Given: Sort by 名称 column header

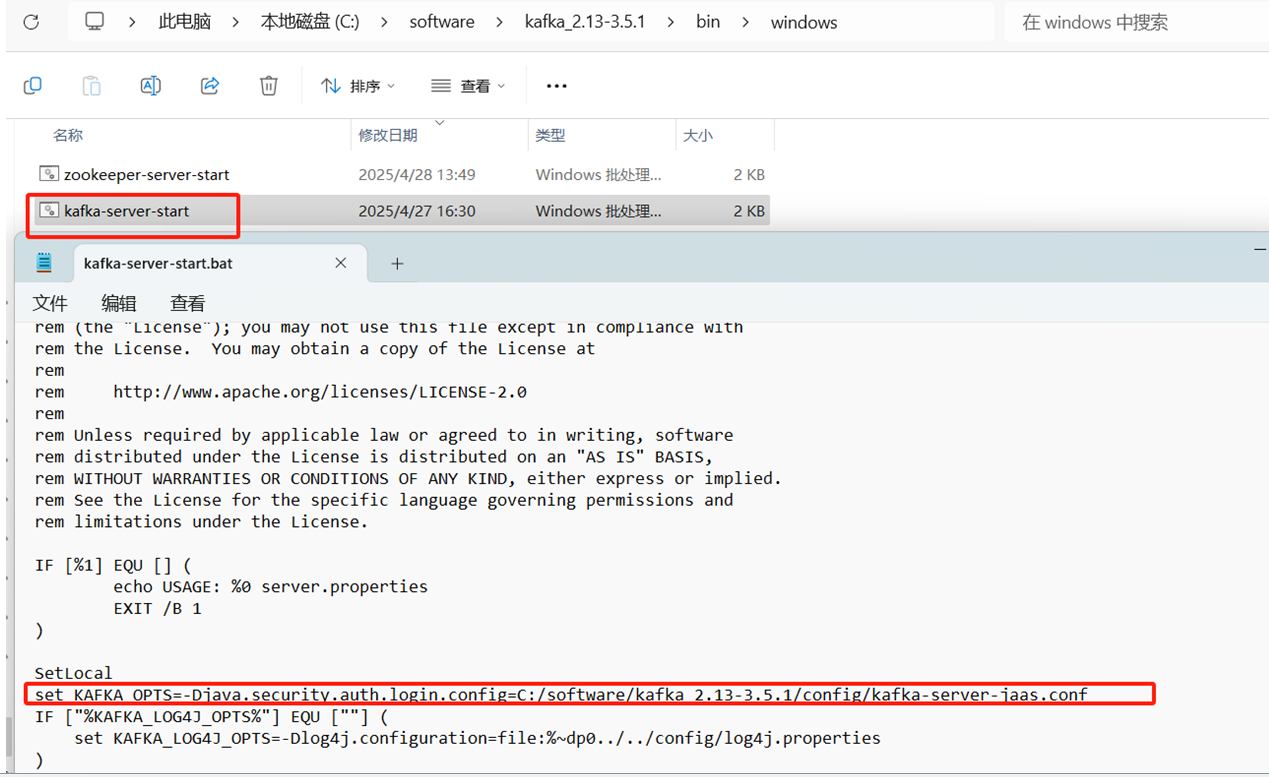Looking at the screenshot, I should coord(68,135).
